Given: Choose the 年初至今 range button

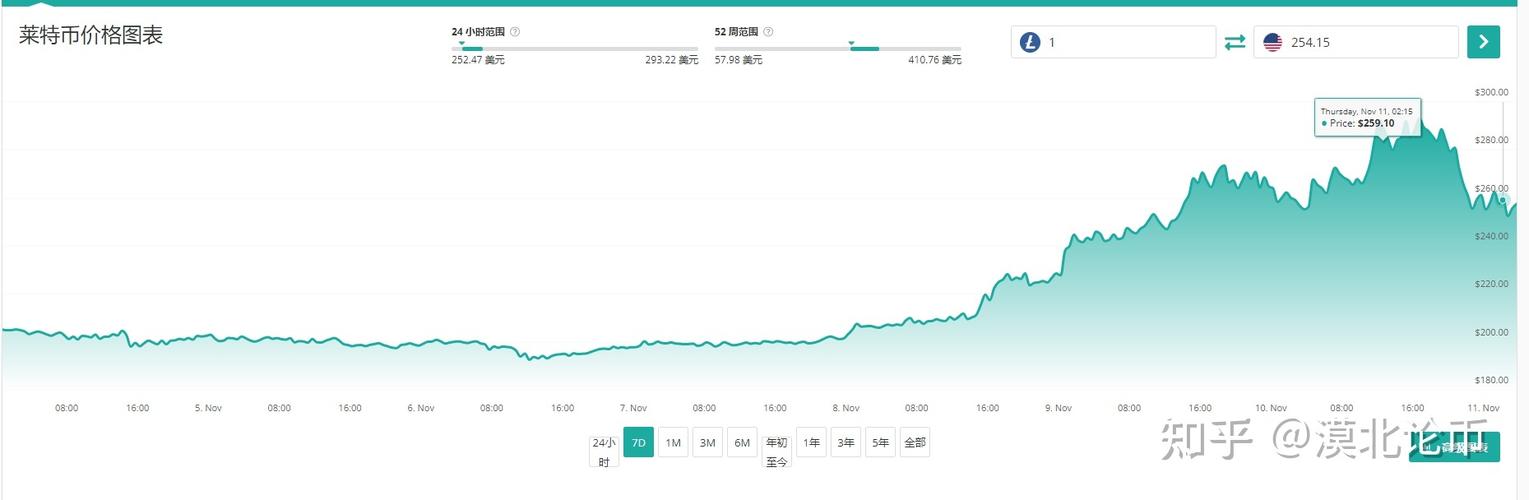Looking at the screenshot, I should click(x=776, y=451).
